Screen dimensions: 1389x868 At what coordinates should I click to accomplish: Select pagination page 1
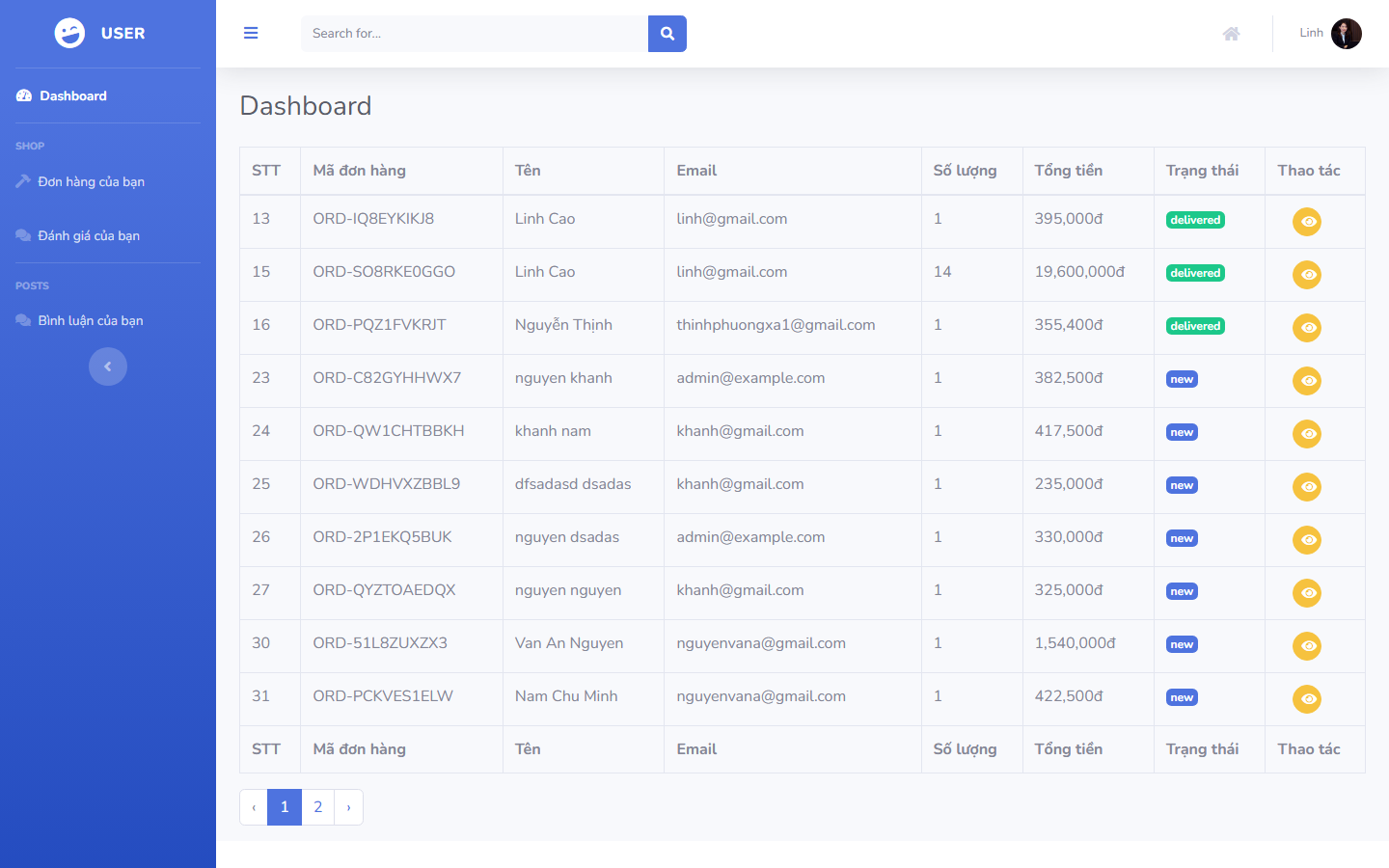tap(285, 807)
